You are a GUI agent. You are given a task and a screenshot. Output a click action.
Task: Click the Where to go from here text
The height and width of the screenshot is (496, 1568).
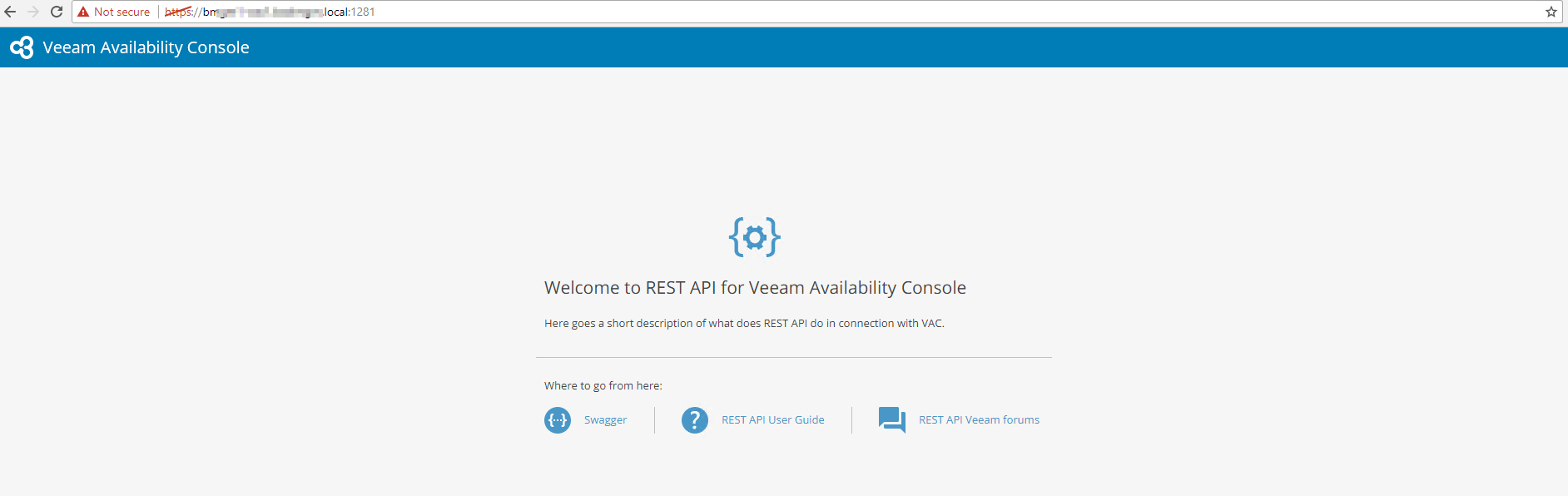pos(603,386)
